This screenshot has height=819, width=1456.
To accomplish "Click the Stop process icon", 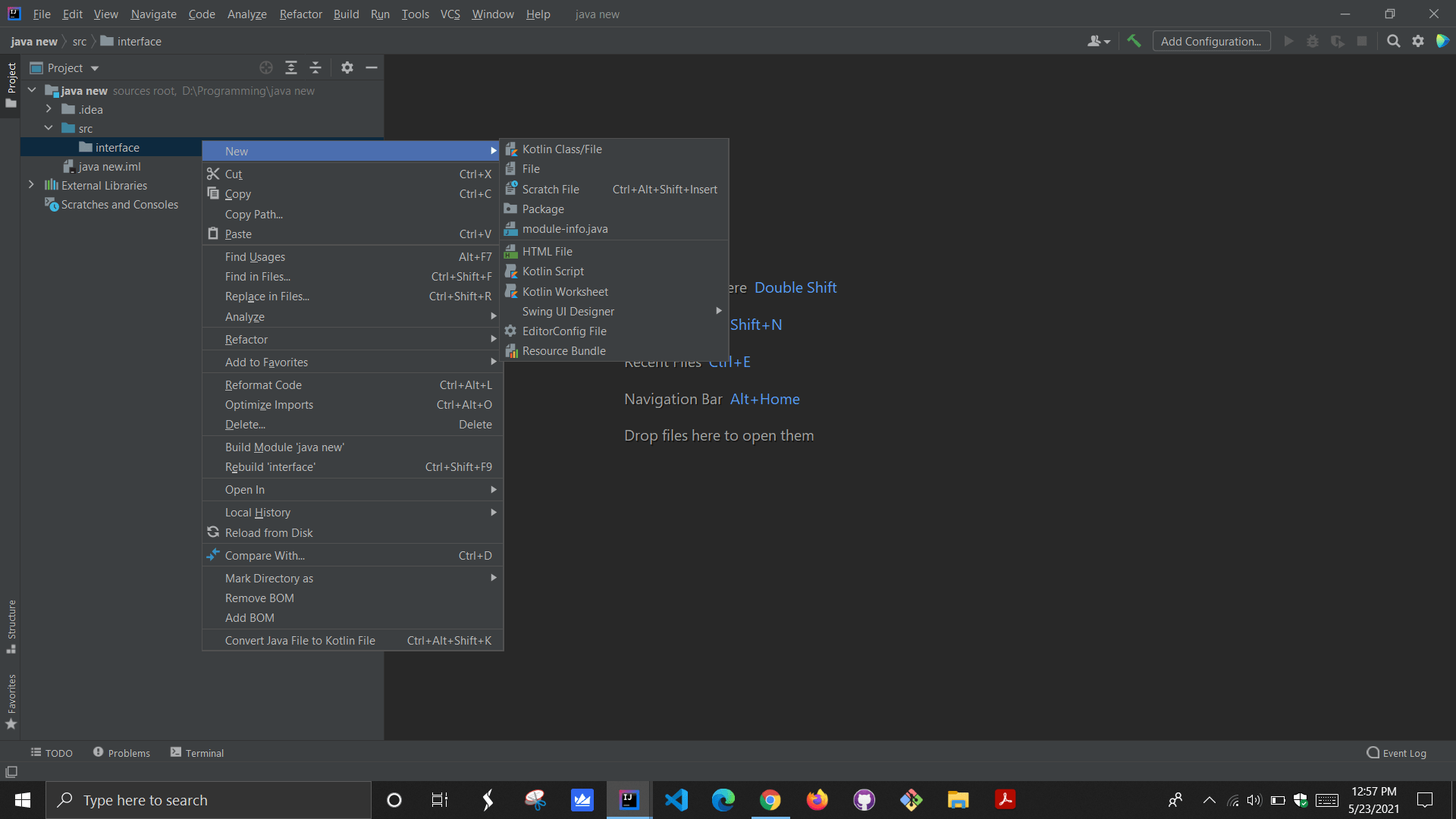I will click(1363, 41).
